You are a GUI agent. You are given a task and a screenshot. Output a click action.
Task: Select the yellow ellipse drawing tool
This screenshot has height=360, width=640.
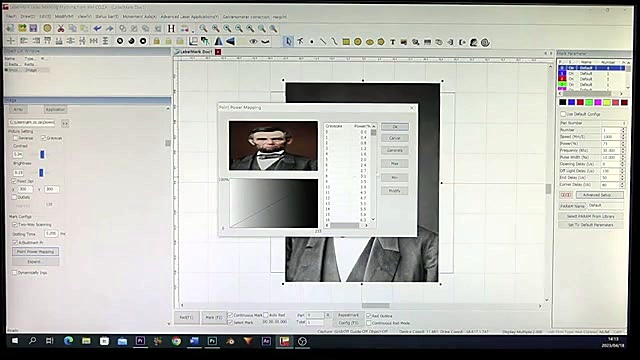pyautogui.click(x=369, y=42)
